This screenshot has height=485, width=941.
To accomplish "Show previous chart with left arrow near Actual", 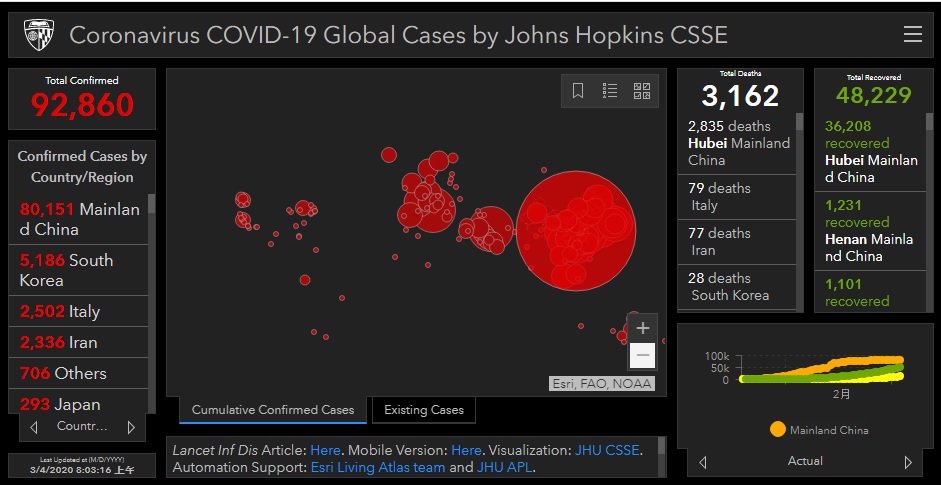I will 702,462.
